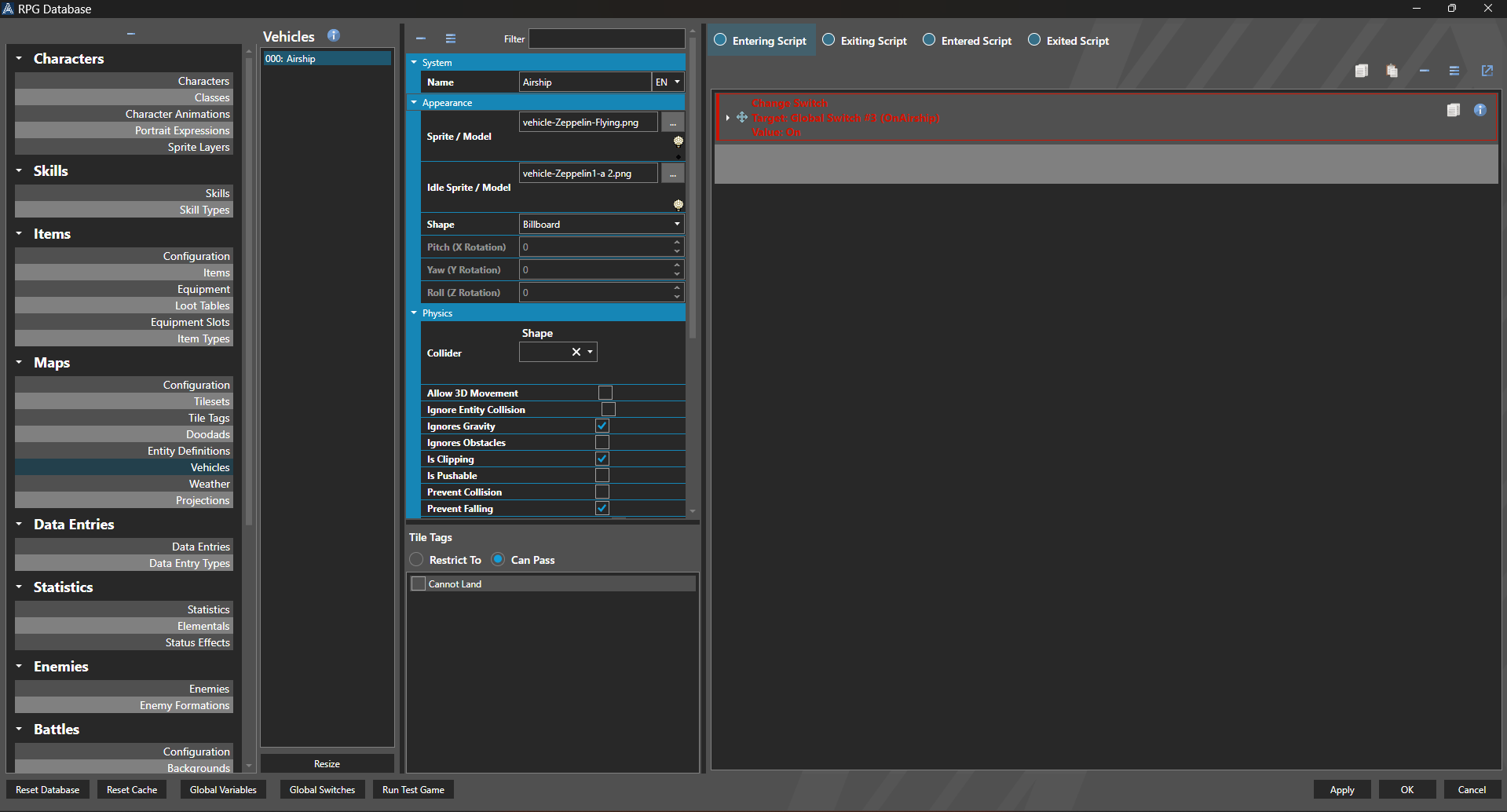The width and height of the screenshot is (1507, 812).
Task: Click the info icon next to Vehicles title
Action: 334,35
